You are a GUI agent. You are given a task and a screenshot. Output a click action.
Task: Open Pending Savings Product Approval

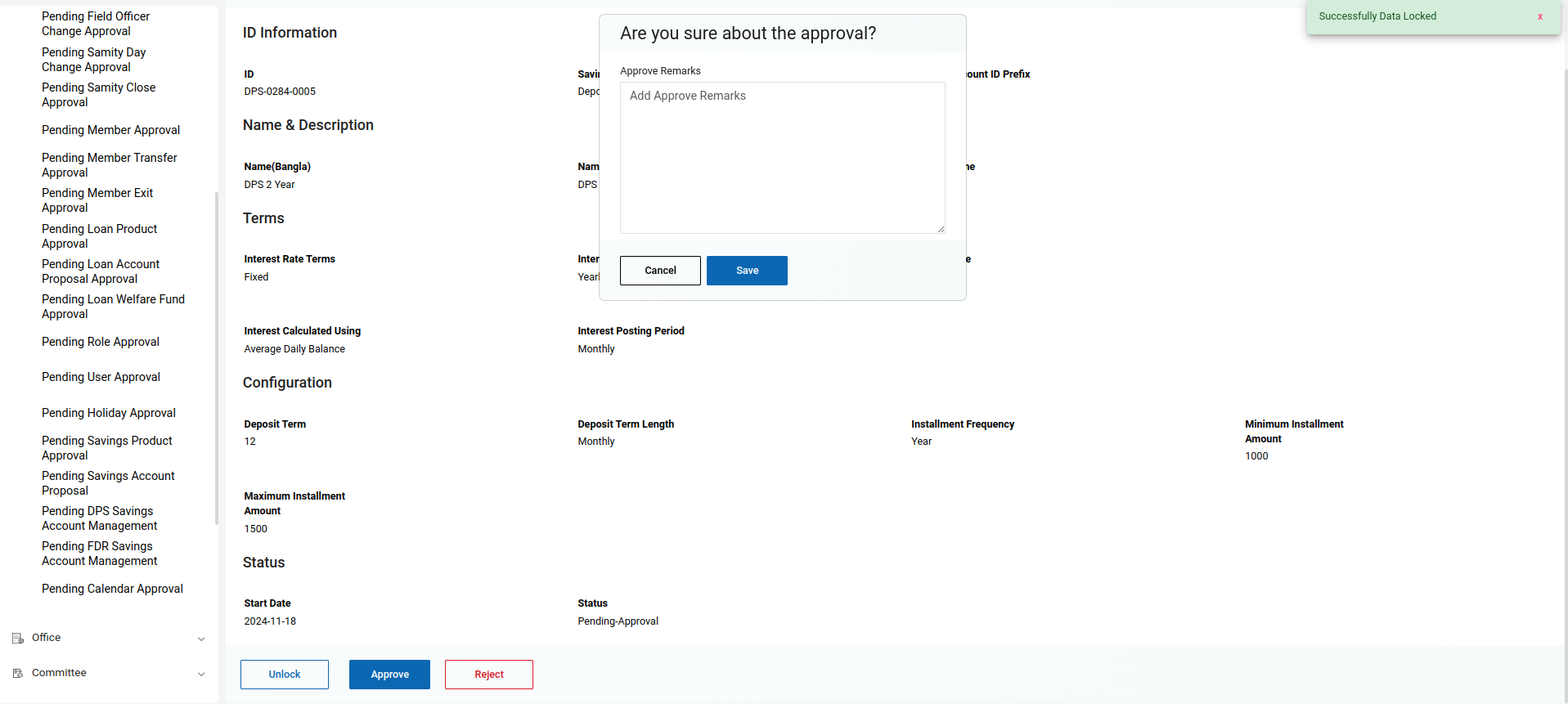107,448
